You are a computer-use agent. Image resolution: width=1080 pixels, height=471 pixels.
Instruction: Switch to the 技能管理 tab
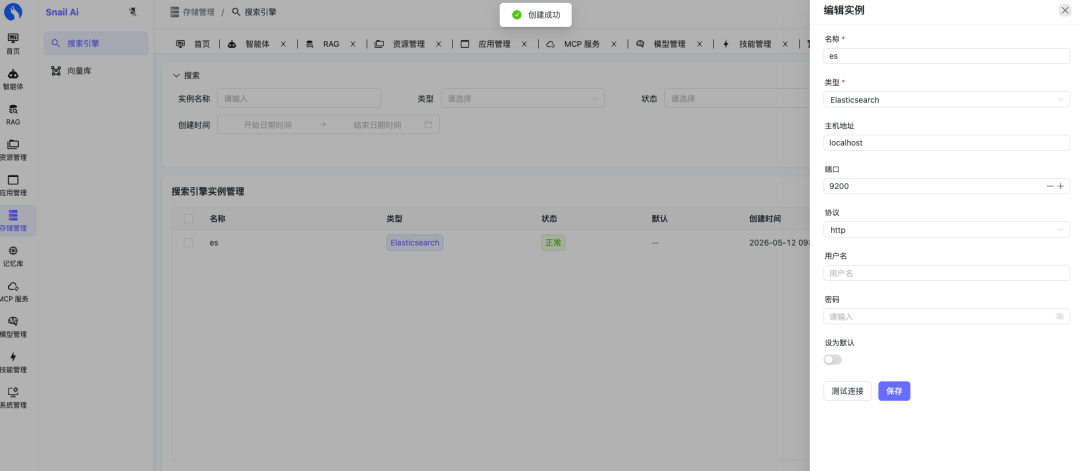tap(747, 44)
